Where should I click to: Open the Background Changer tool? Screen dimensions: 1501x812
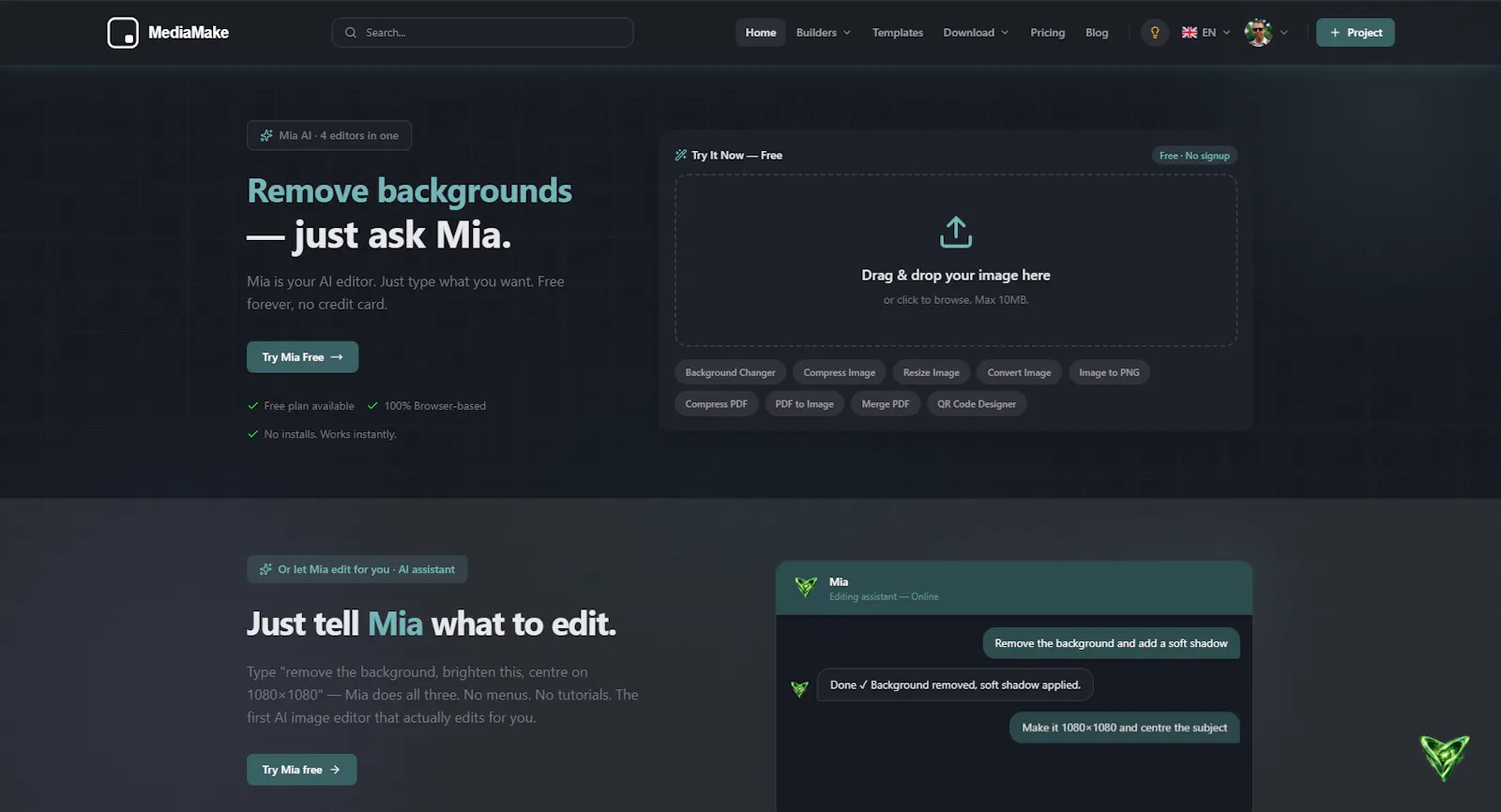click(x=730, y=373)
